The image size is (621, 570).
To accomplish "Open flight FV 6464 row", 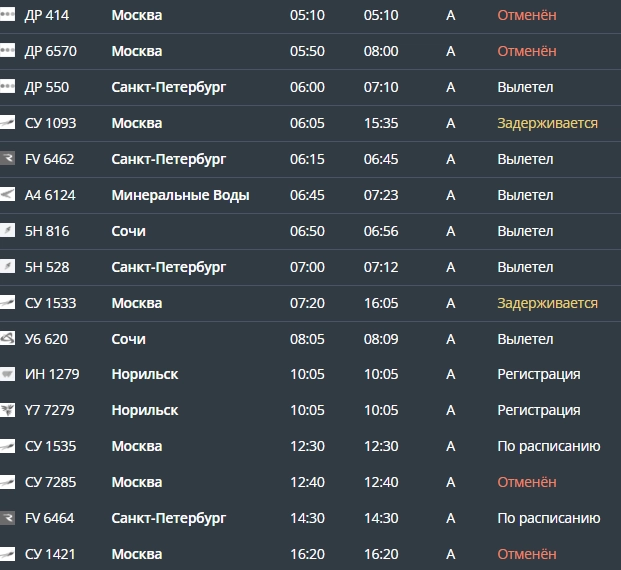I will pos(310,518).
